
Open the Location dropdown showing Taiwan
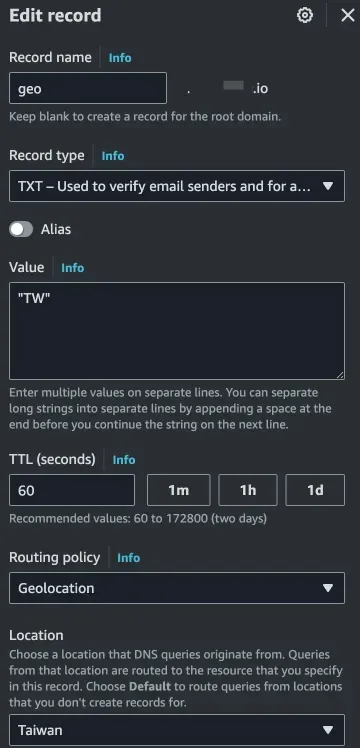click(x=177, y=730)
